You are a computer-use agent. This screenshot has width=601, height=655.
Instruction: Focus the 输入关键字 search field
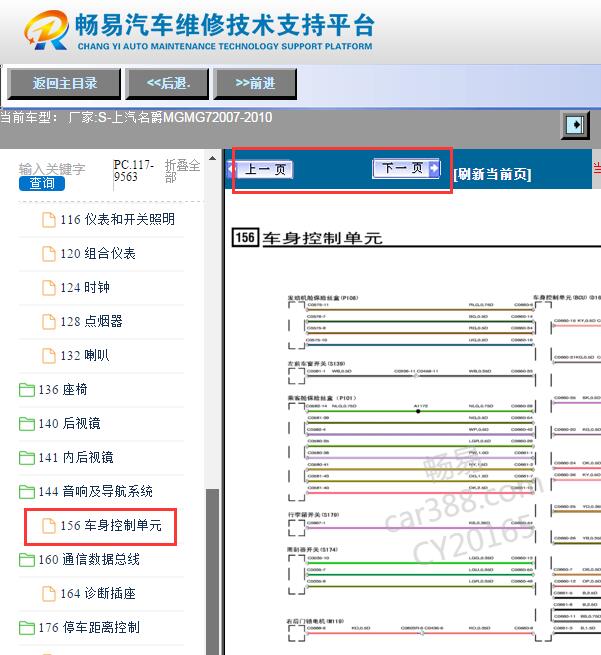(x=52, y=169)
